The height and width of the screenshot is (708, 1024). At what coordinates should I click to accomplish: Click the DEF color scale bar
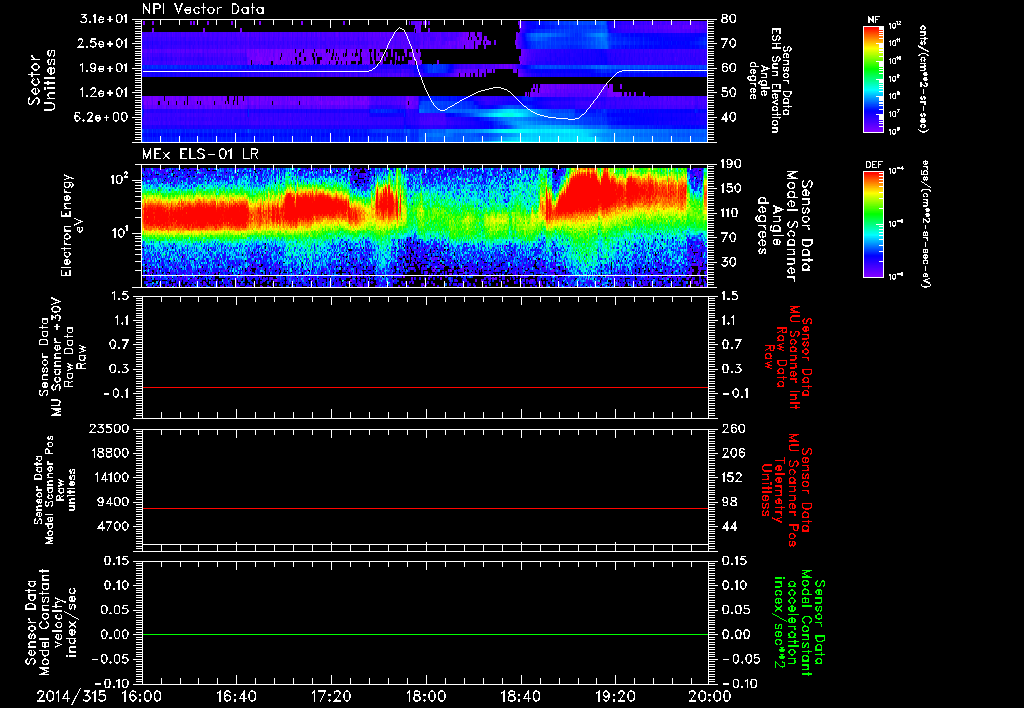(874, 224)
